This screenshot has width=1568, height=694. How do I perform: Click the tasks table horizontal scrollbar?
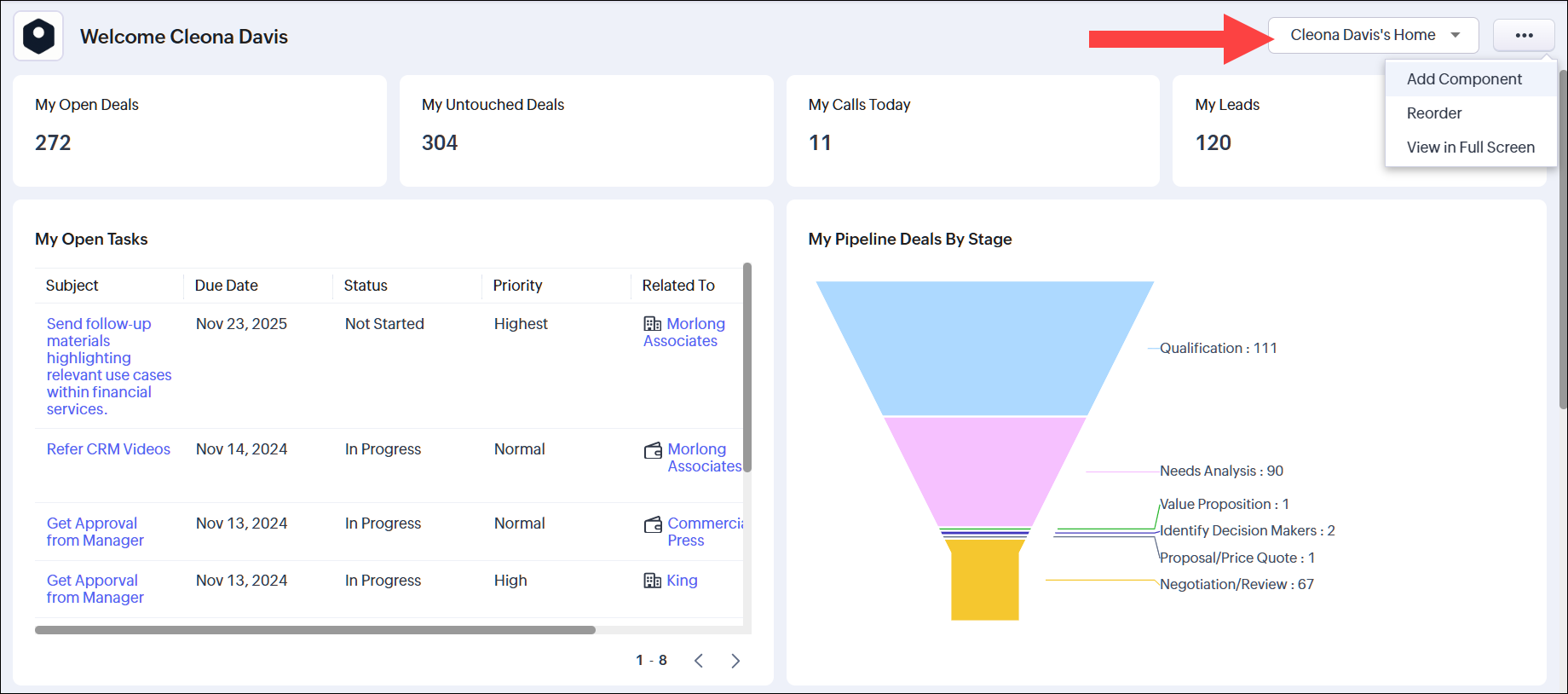314,630
